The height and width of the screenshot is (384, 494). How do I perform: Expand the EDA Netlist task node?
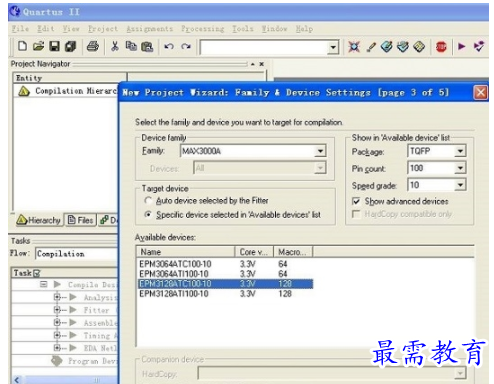point(57,348)
